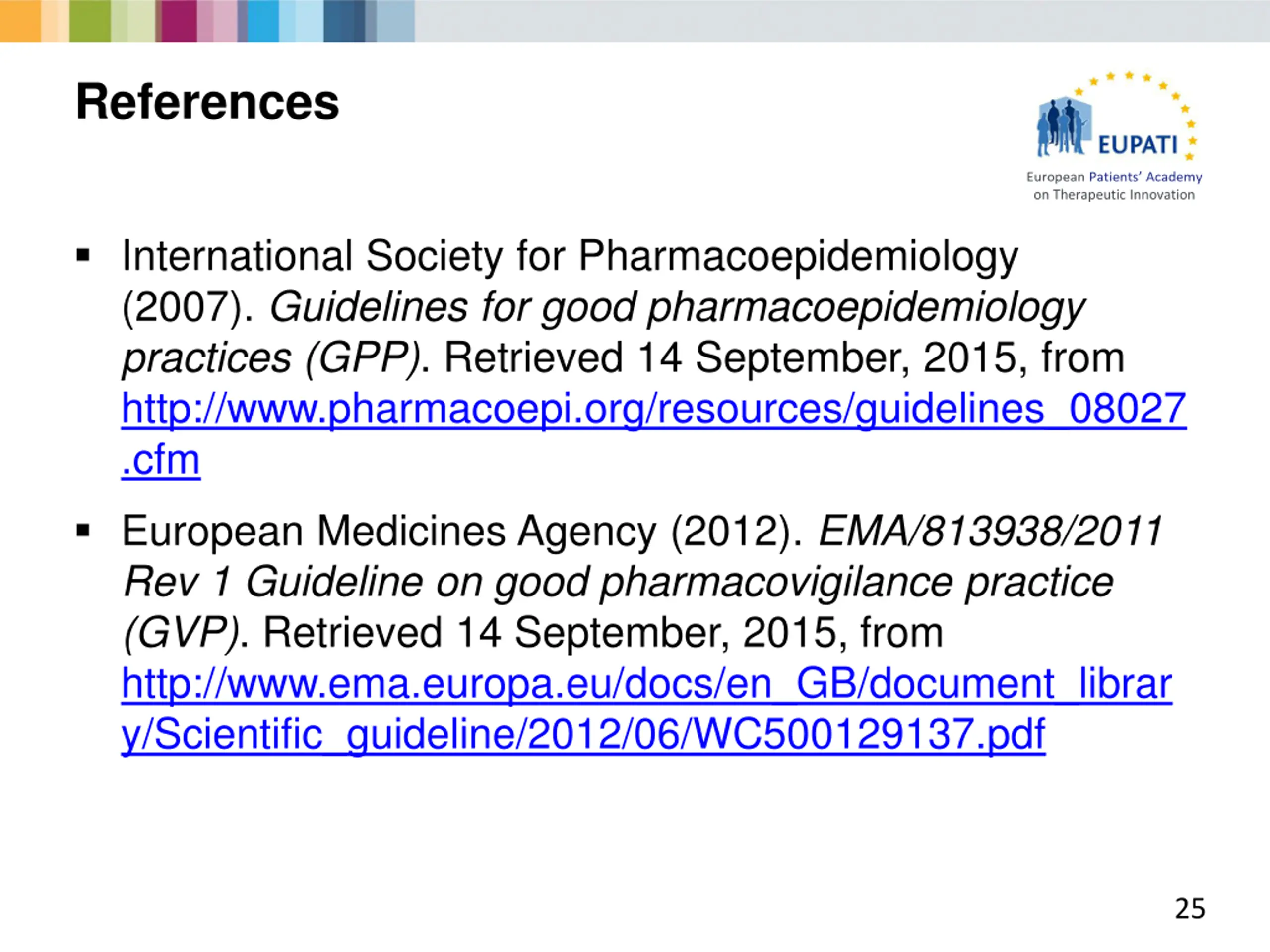Click the slide number 25

point(1190,908)
